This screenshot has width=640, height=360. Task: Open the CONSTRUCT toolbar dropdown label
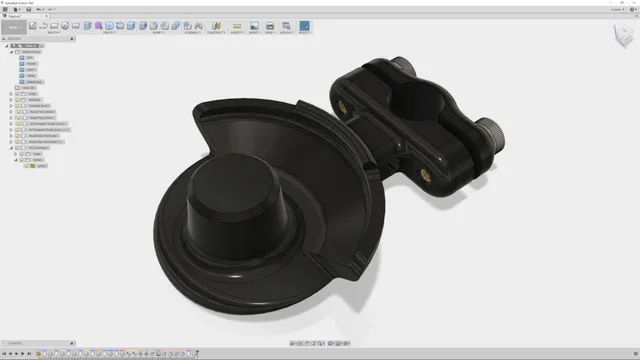[x=216, y=33]
